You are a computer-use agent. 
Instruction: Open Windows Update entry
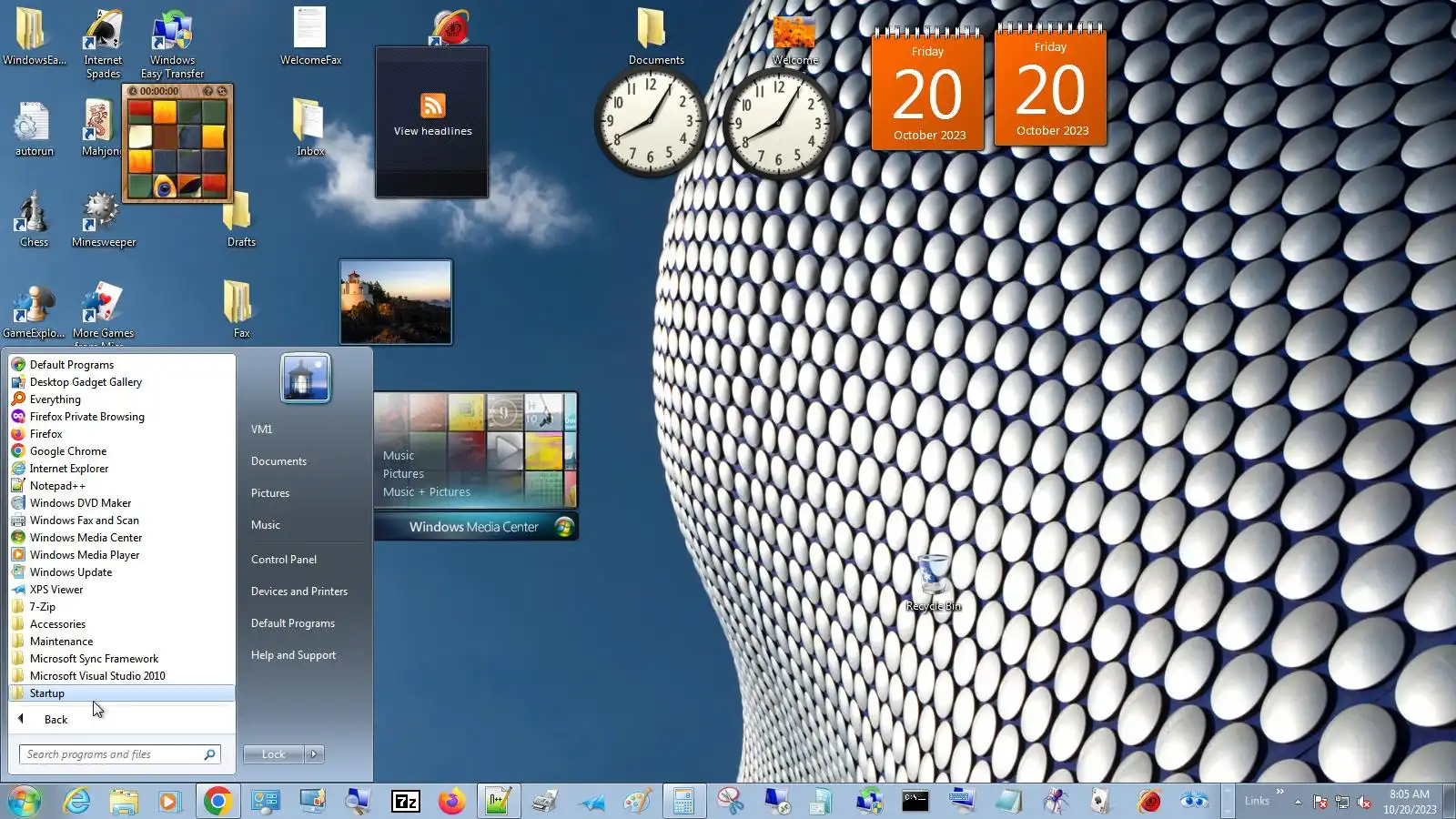tap(122, 572)
